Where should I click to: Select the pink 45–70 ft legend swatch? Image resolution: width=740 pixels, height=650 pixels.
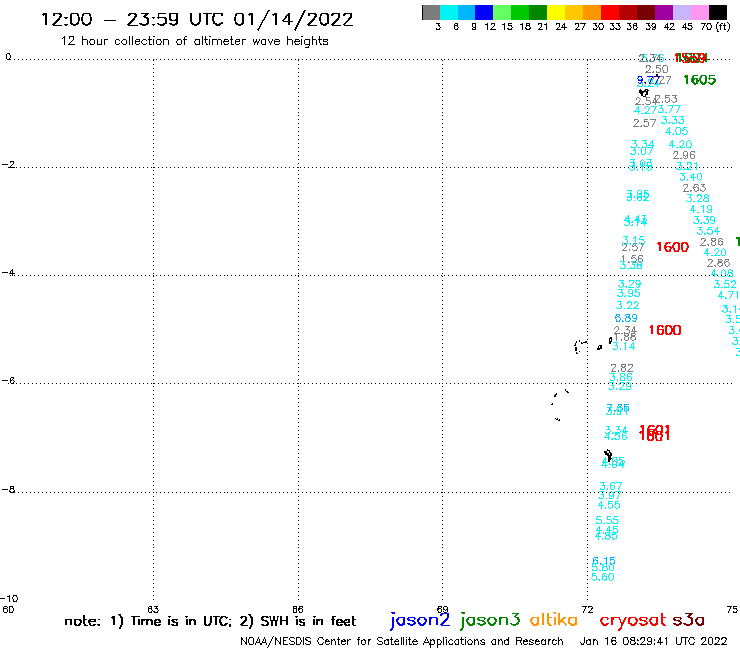[x=700, y=12]
